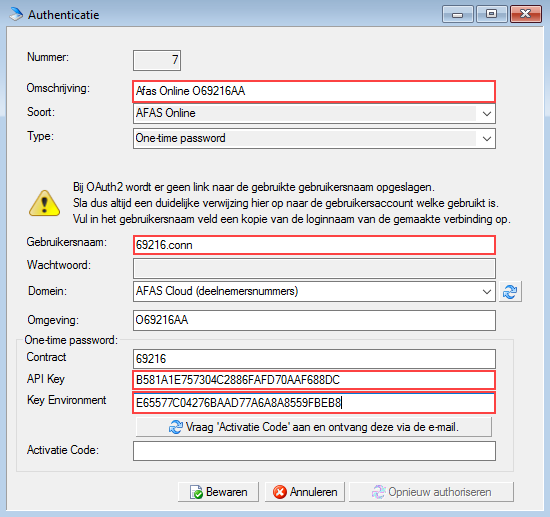
Task: Click the empty Activatie Code field
Action: 314,451
